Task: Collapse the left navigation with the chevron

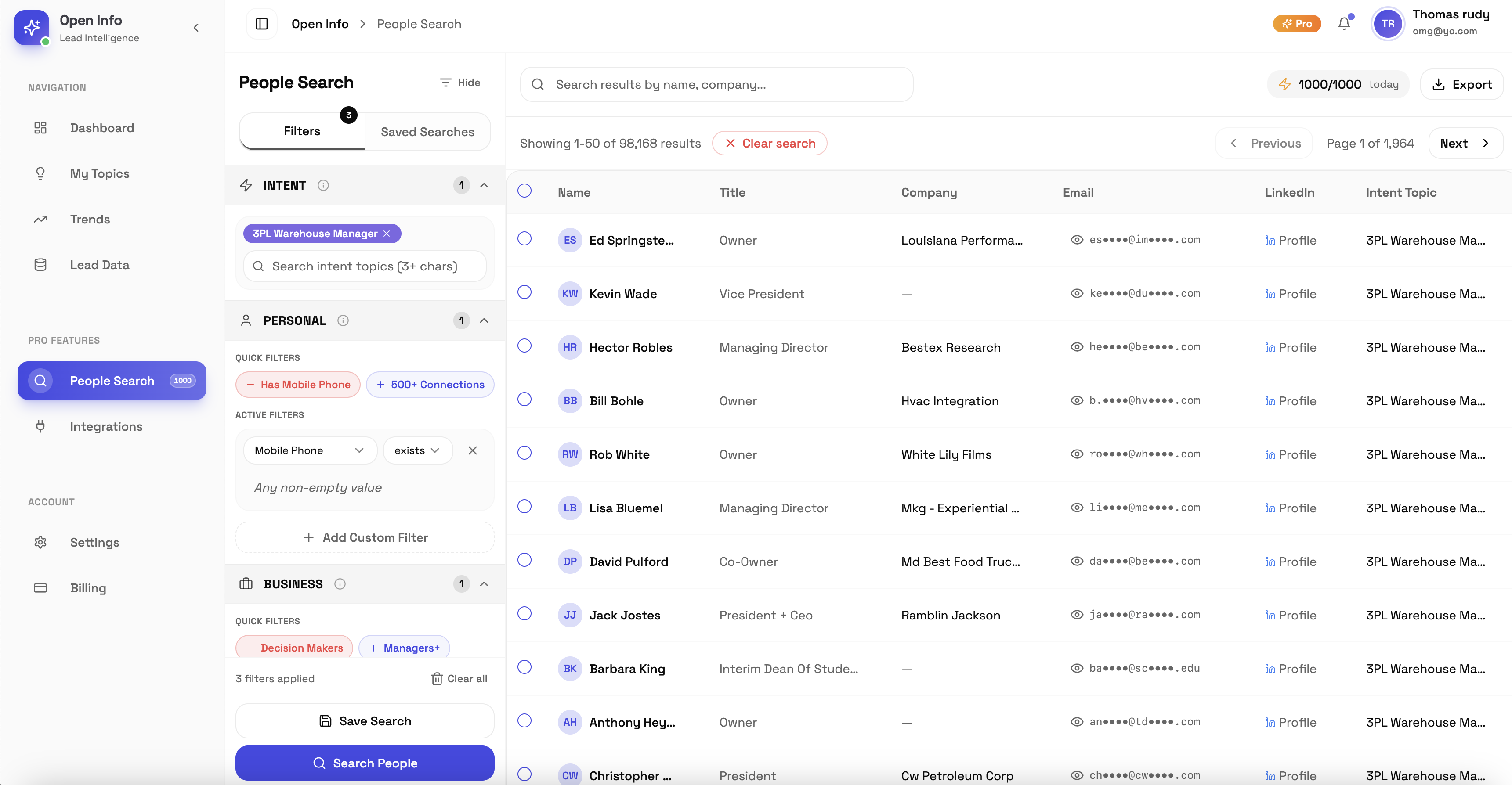Action: (x=196, y=28)
